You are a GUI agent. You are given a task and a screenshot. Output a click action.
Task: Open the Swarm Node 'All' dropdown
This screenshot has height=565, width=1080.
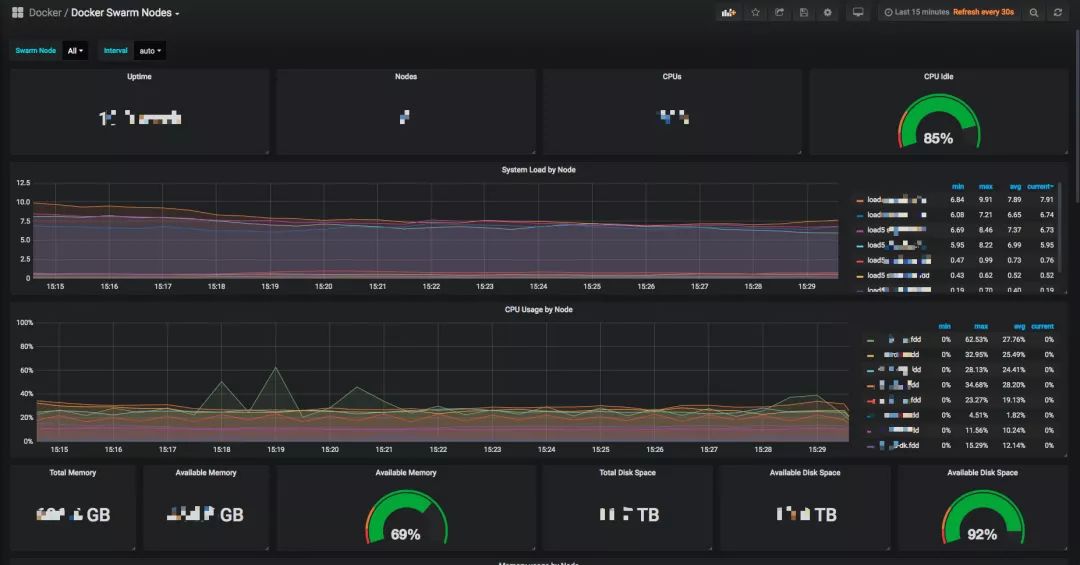click(x=75, y=50)
